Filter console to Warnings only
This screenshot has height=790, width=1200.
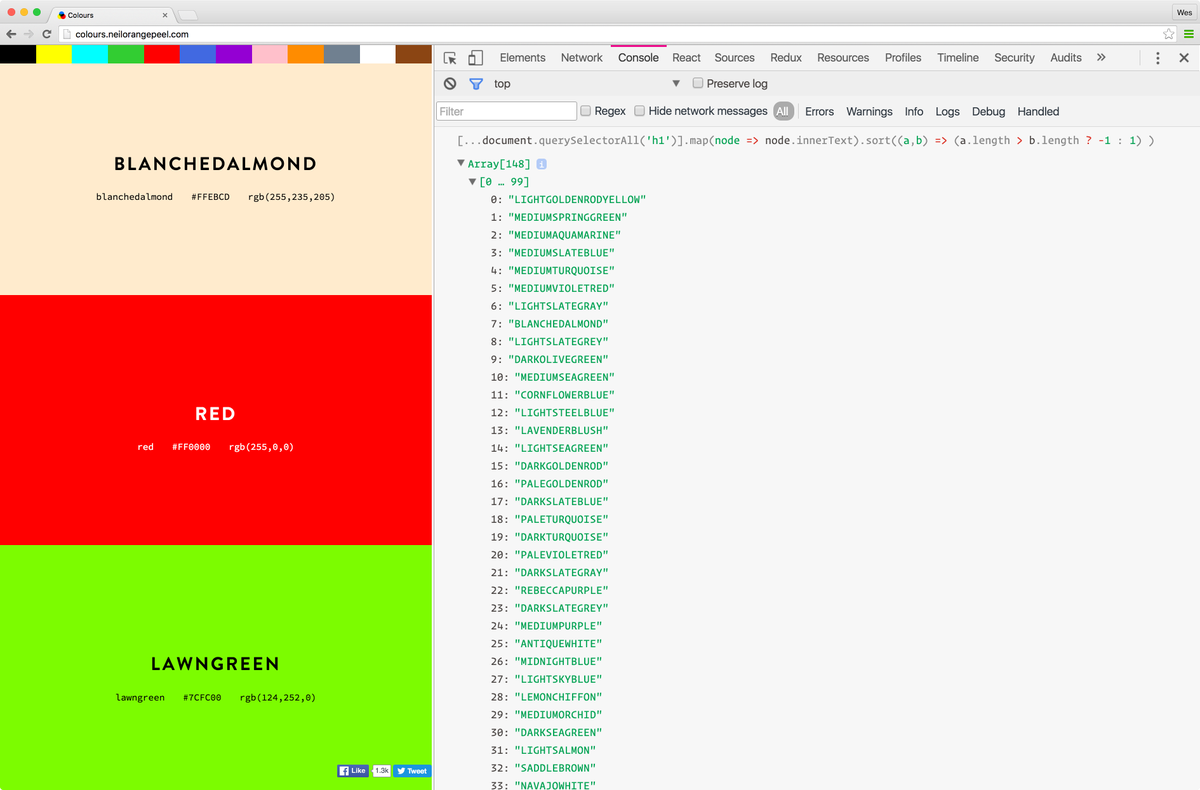click(x=869, y=112)
